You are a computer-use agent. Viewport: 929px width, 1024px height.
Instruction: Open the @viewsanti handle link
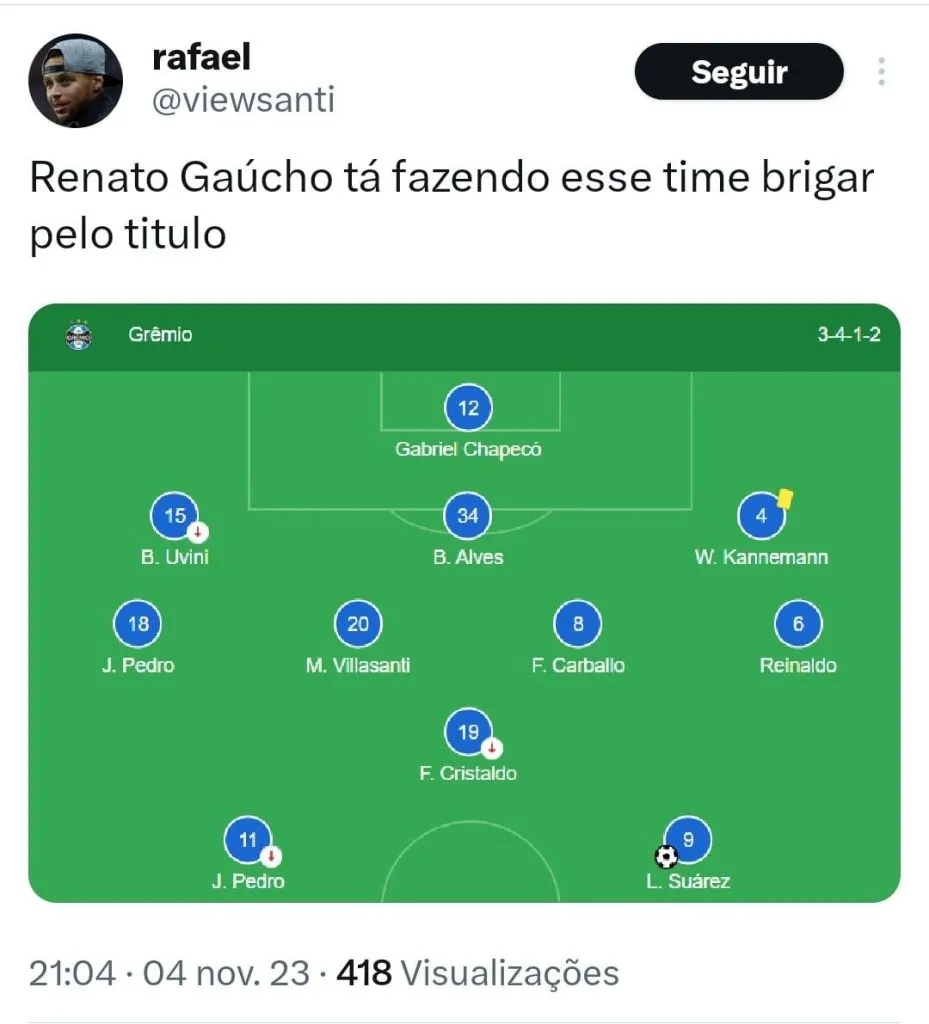(x=243, y=100)
